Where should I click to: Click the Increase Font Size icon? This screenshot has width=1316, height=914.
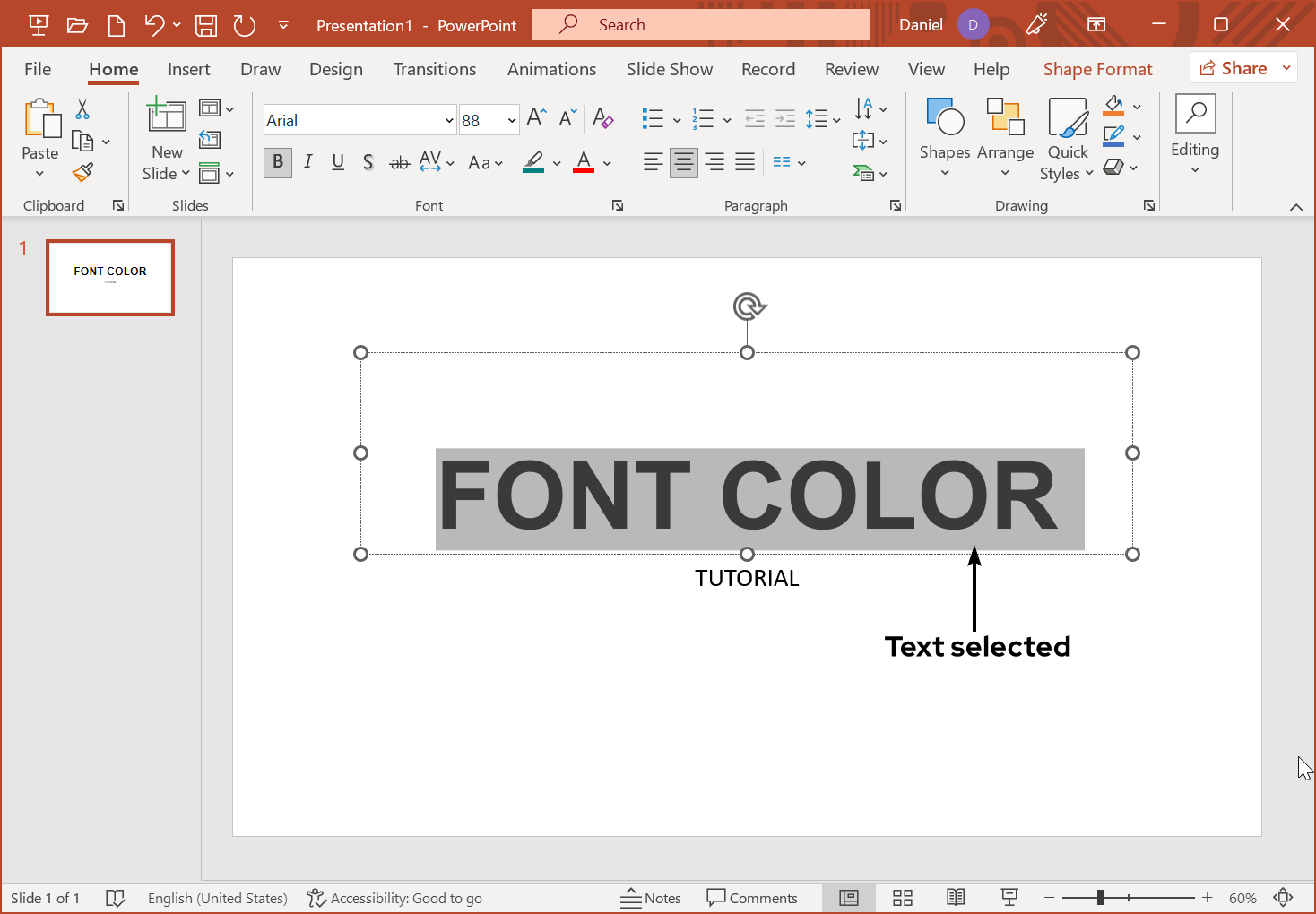534,116
